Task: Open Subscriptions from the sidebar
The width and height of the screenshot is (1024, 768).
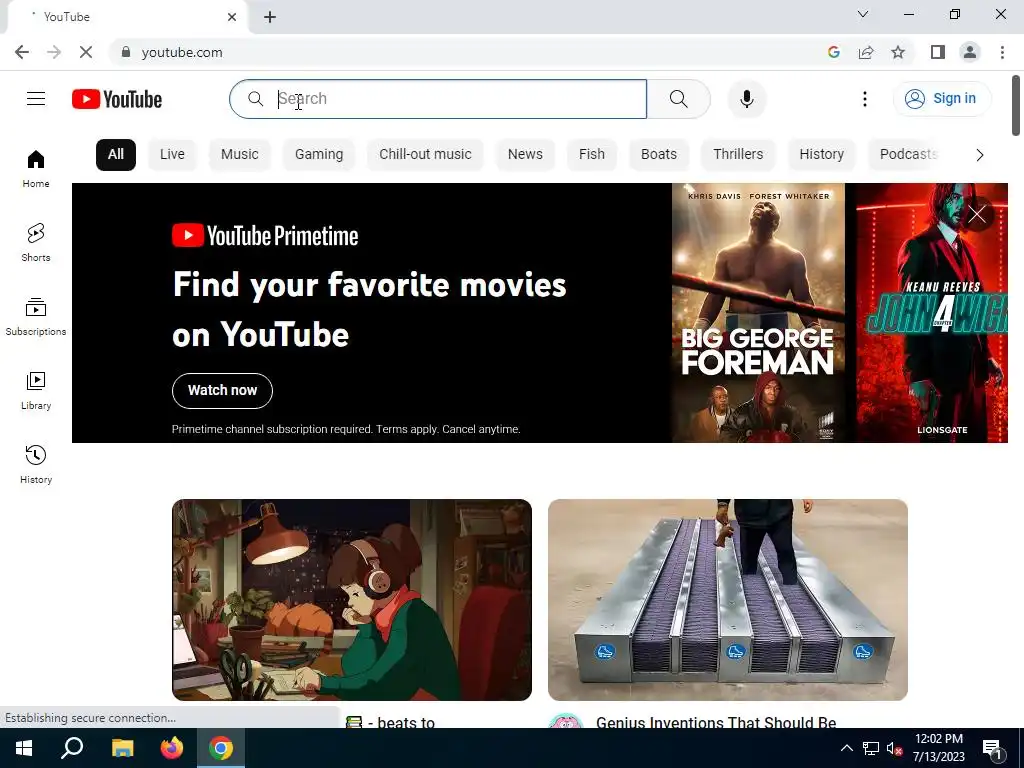Action: [x=36, y=317]
